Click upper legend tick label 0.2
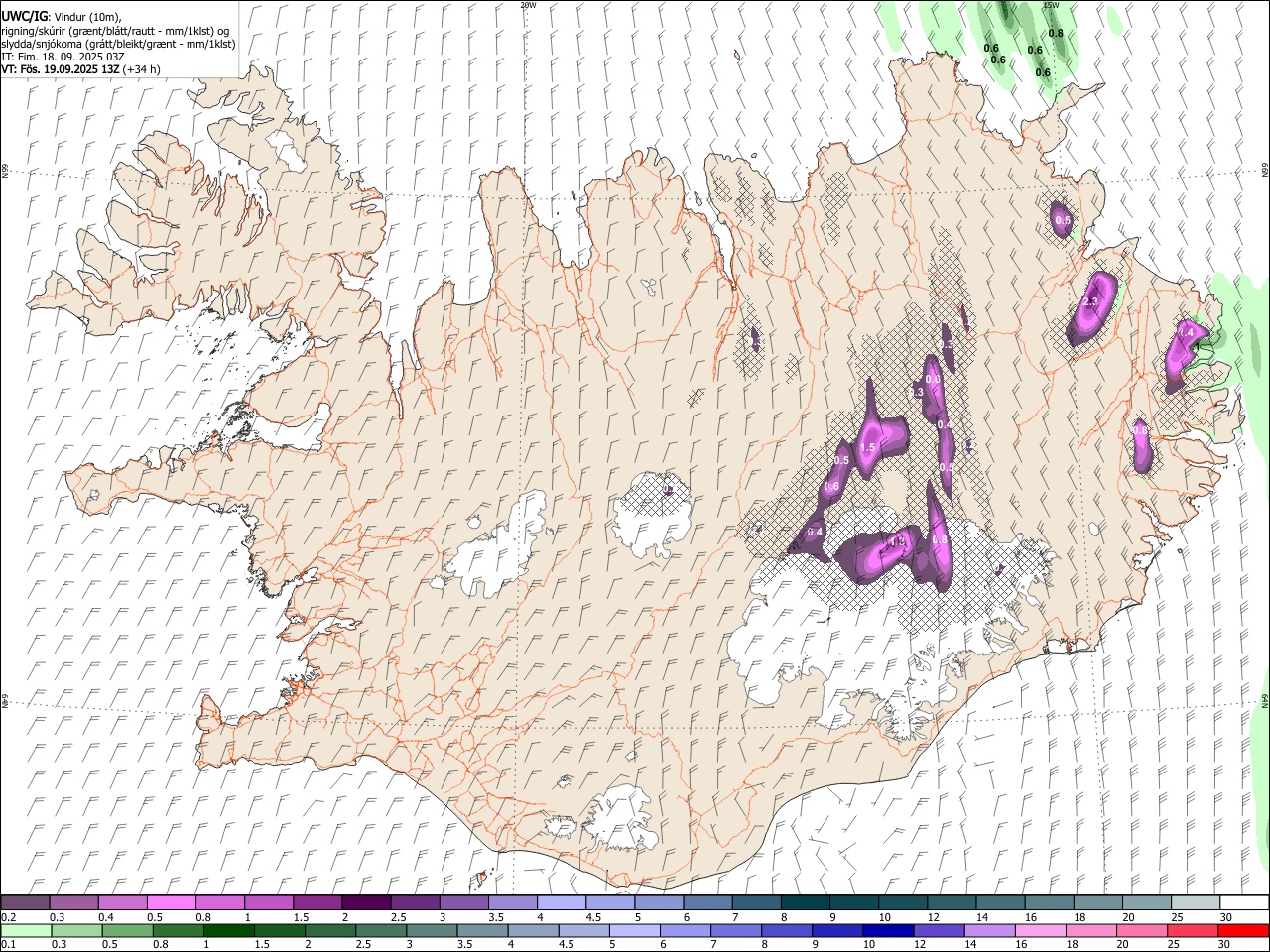 pos(8,917)
